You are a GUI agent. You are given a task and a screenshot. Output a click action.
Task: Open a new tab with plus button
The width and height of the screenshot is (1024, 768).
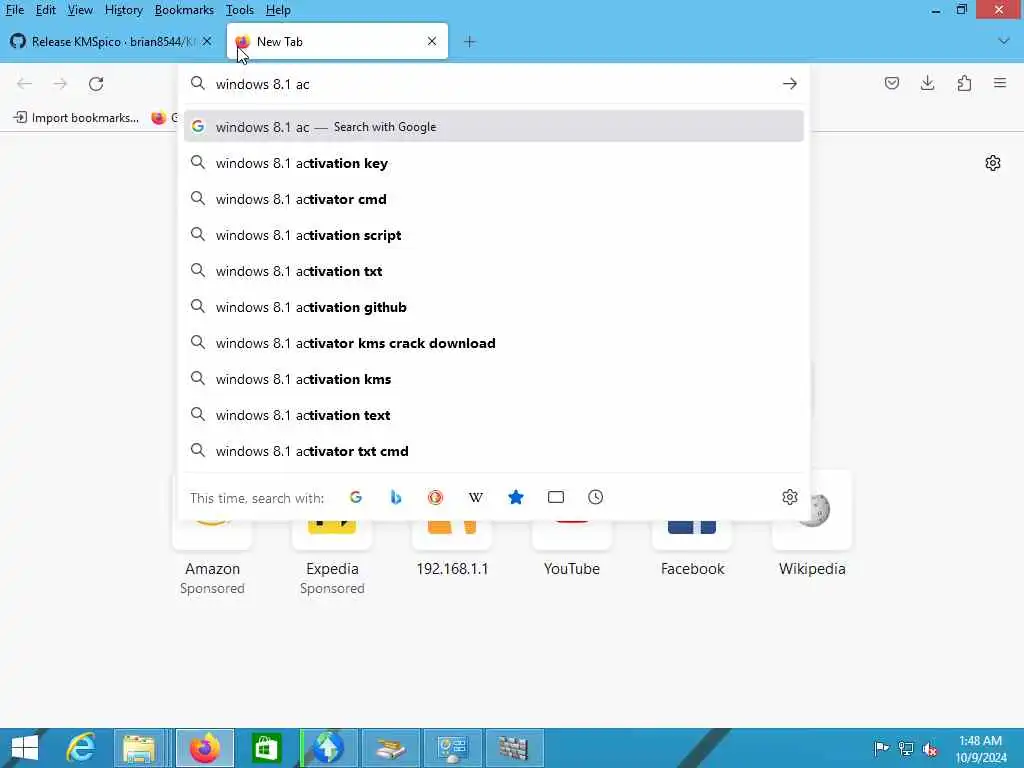click(470, 42)
